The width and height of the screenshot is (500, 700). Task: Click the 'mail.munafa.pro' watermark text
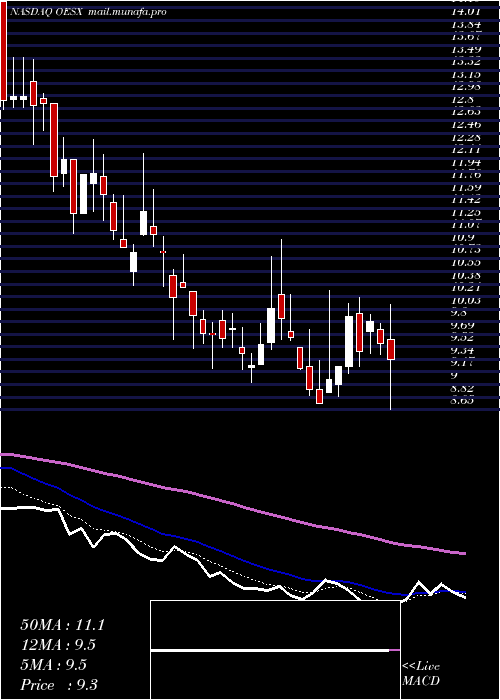(x=127, y=12)
